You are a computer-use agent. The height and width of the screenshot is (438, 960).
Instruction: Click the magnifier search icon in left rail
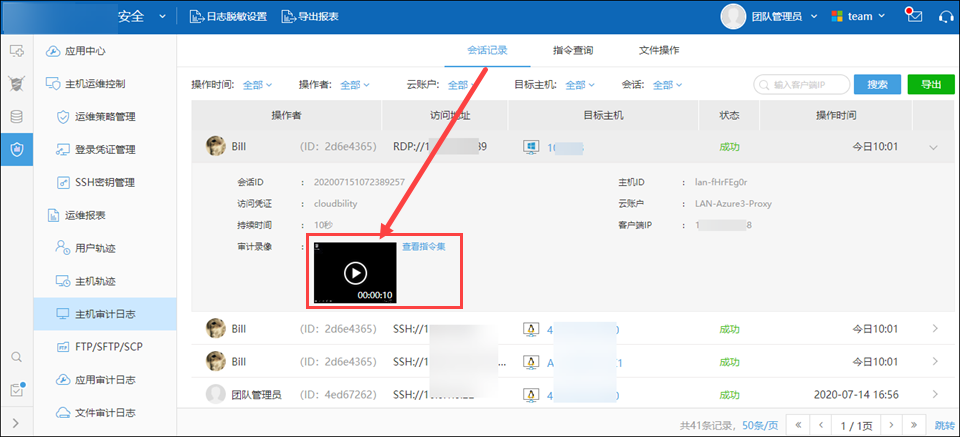[17, 357]
